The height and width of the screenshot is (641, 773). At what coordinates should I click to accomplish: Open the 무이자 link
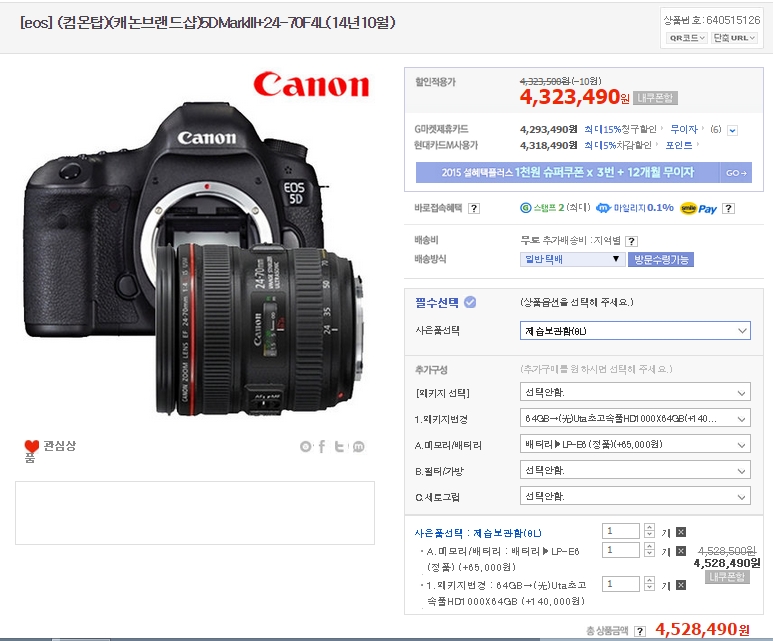tap(684, 129)
